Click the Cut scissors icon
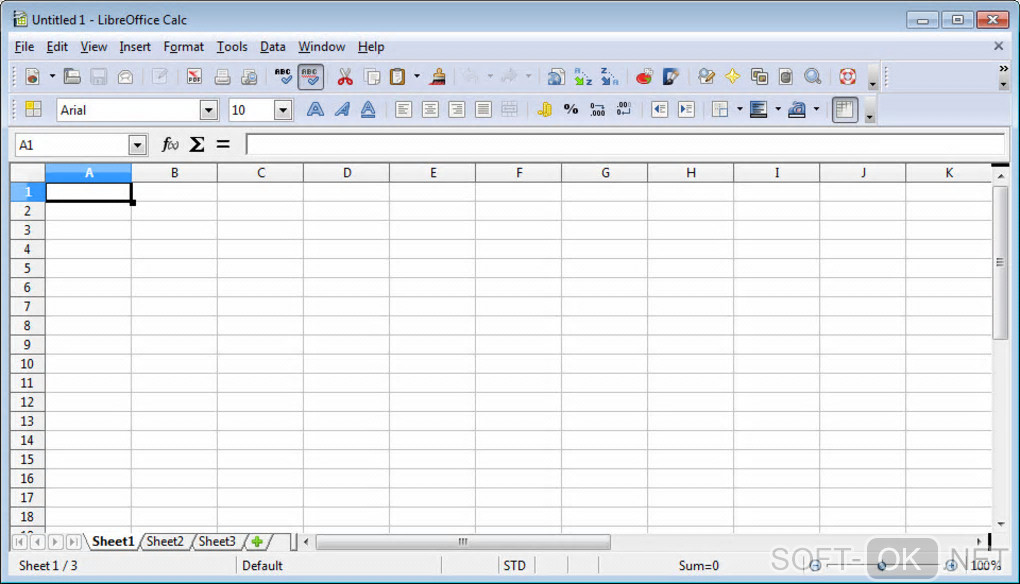The width and height of the screenshot is (1020, 584). tap(345, 77)
